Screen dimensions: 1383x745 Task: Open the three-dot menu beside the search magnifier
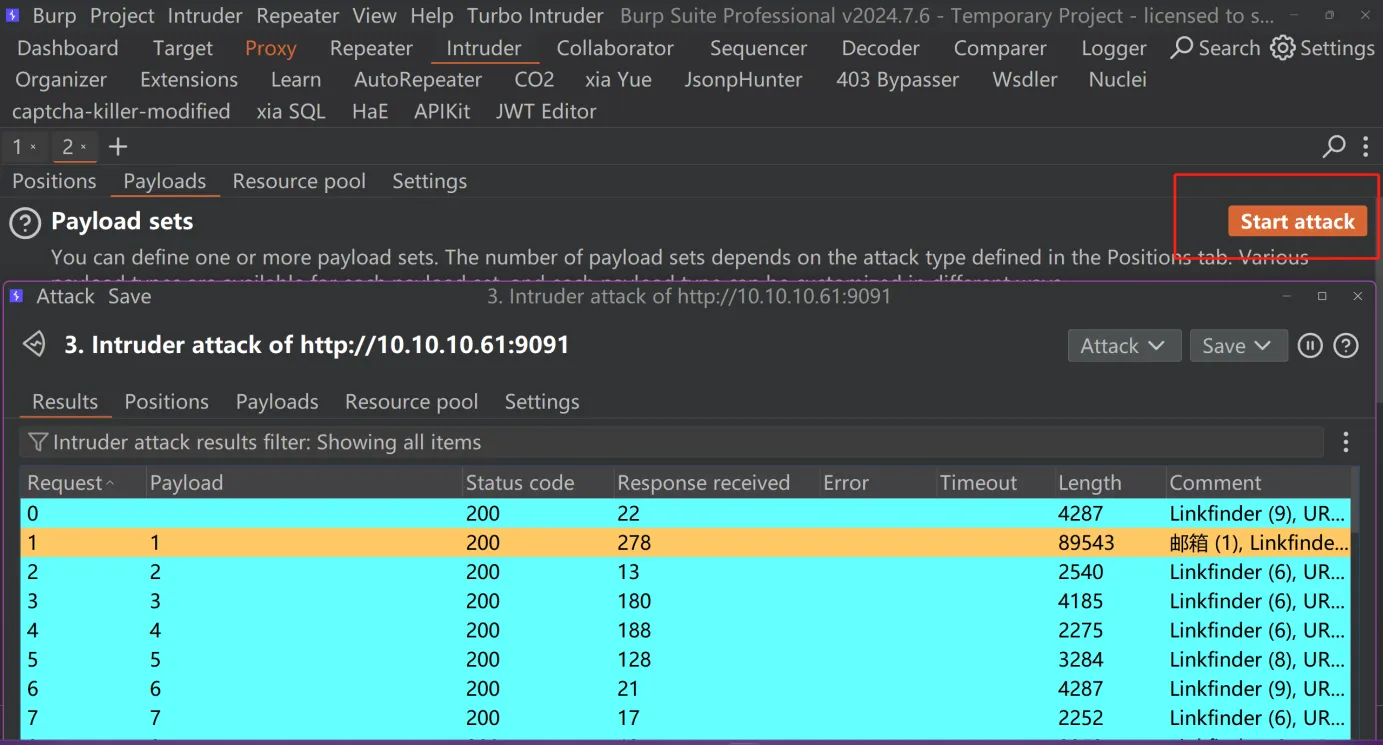1366,147
